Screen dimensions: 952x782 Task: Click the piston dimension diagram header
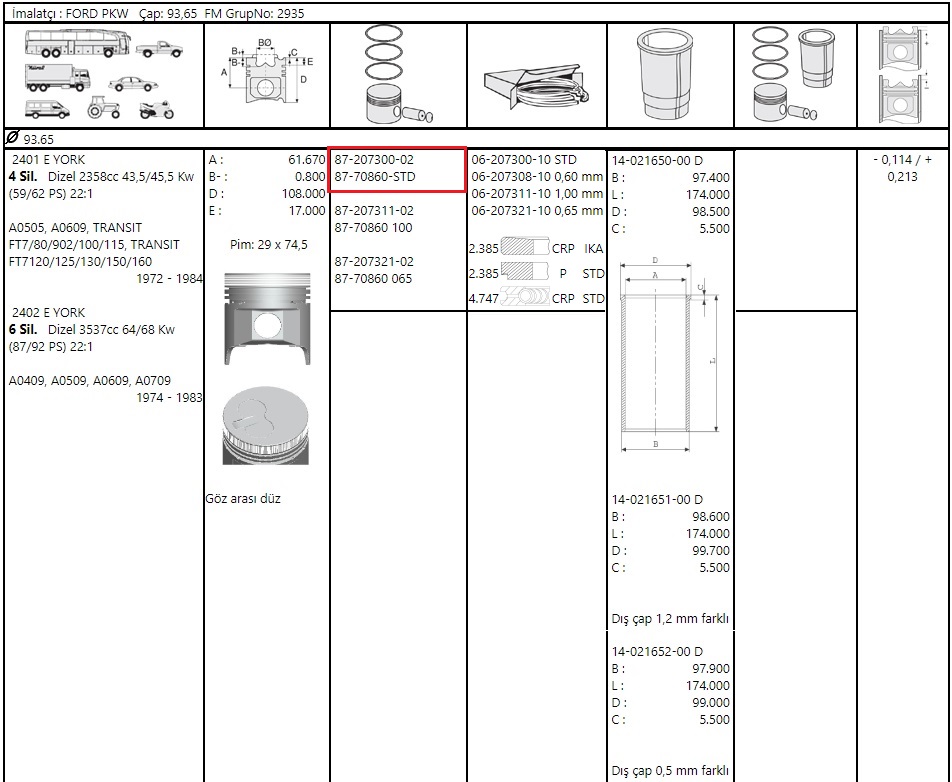[267, 72]
